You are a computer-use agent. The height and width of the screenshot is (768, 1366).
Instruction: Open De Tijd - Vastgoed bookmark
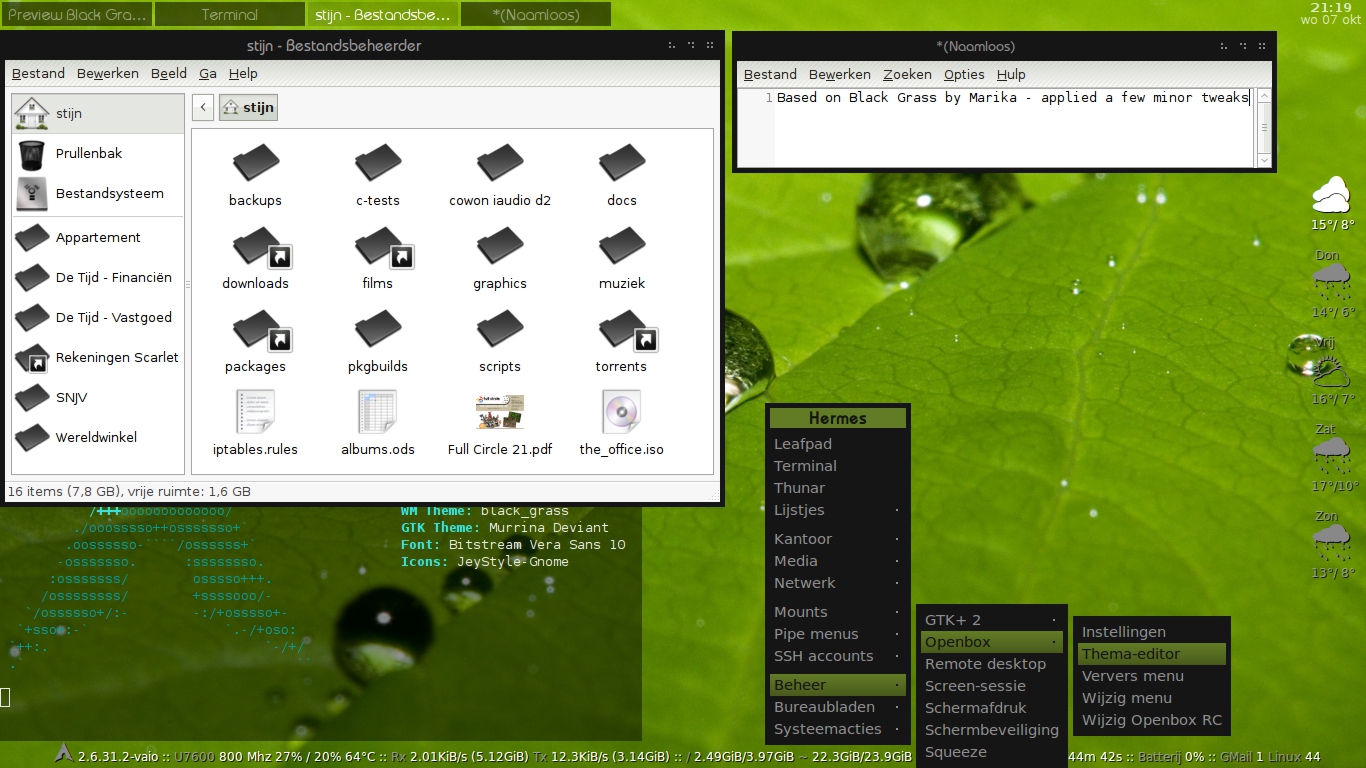(98, 318)
